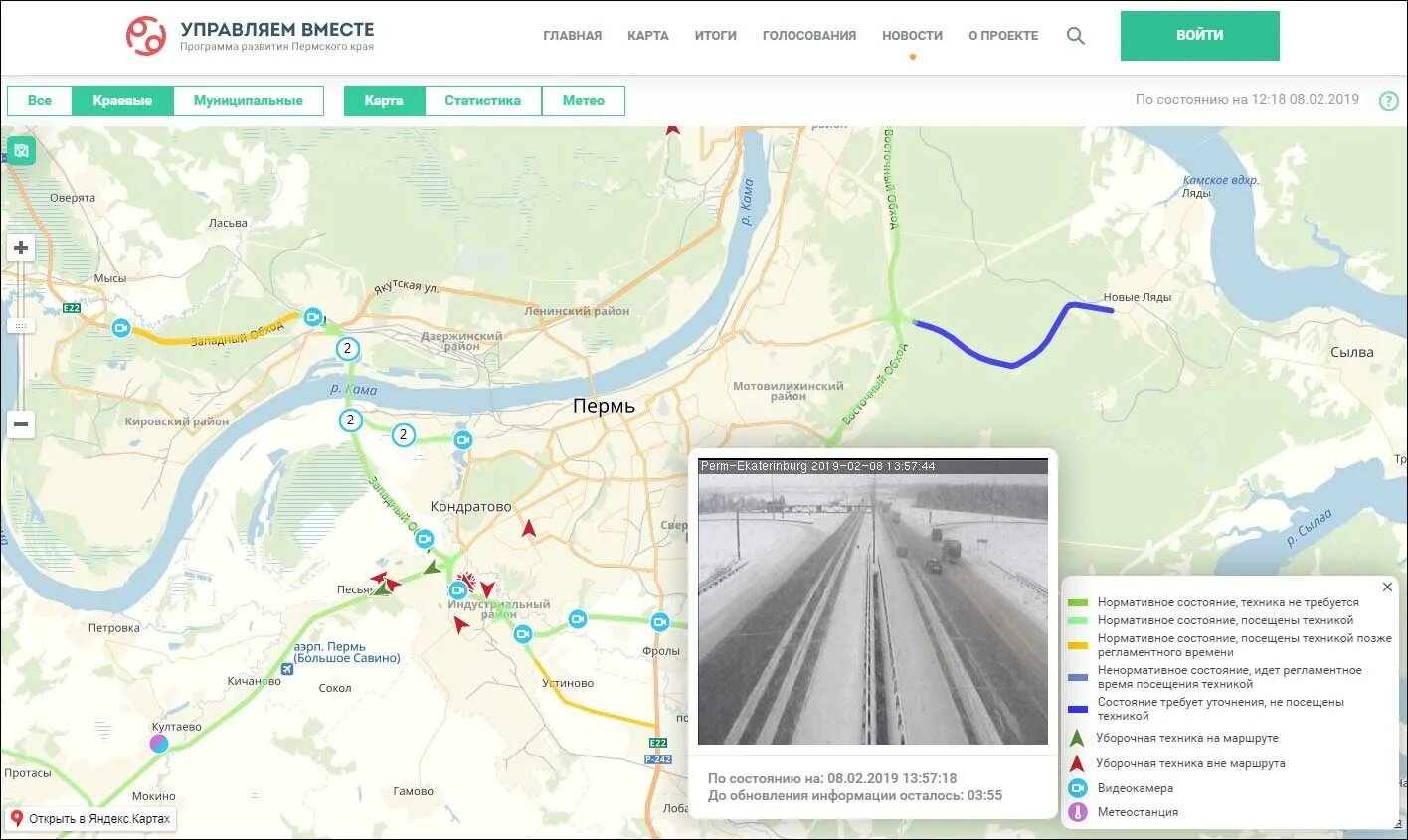Click the help question mark icon
1408x840 pixels.
click(1389, 101)
